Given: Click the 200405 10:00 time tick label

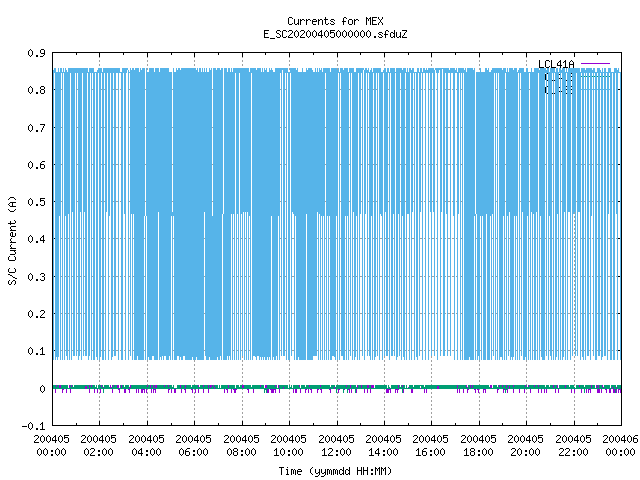Looking at the screenshot, I should click(289, 445).
